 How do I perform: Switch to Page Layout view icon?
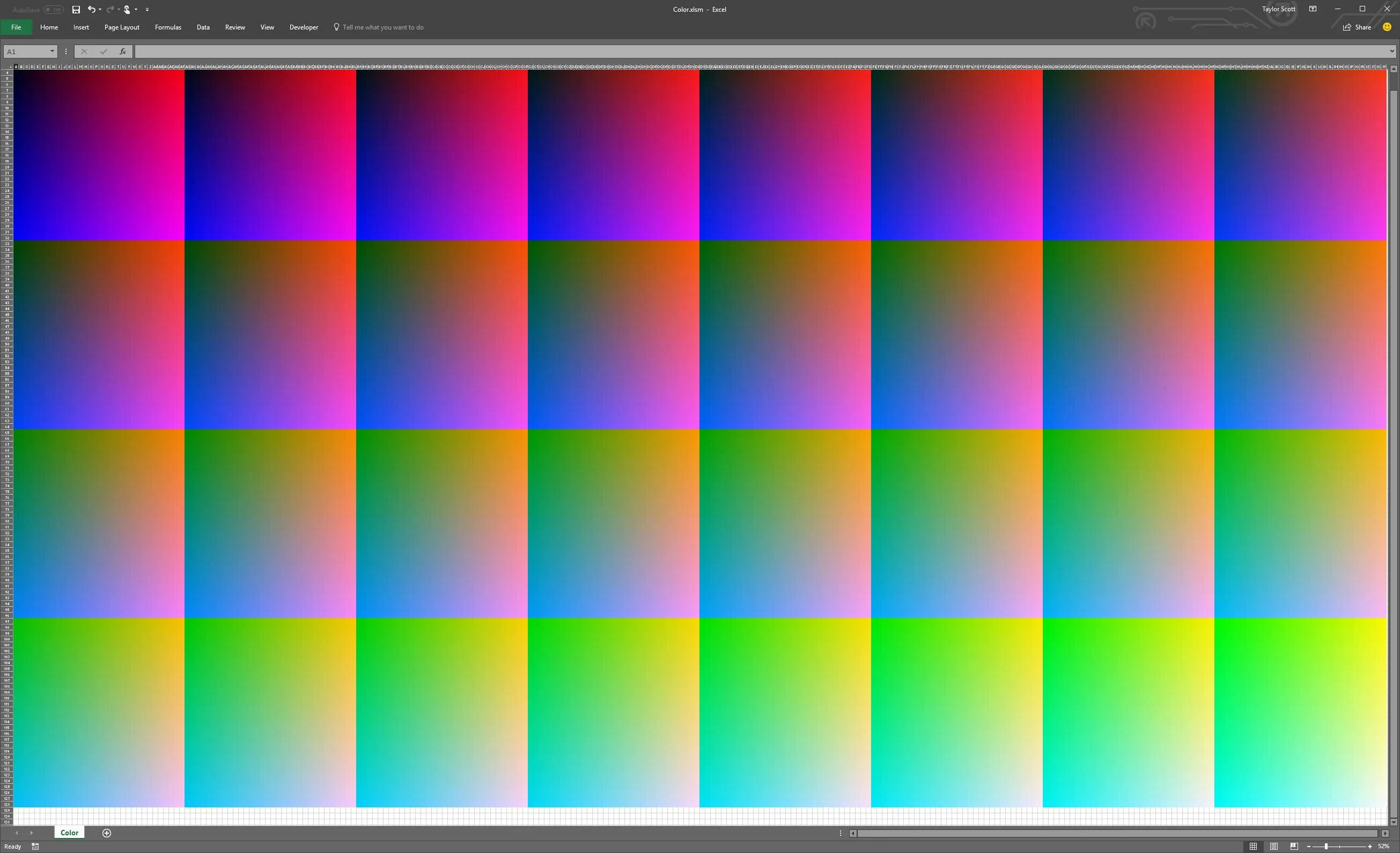(1273, 846)
